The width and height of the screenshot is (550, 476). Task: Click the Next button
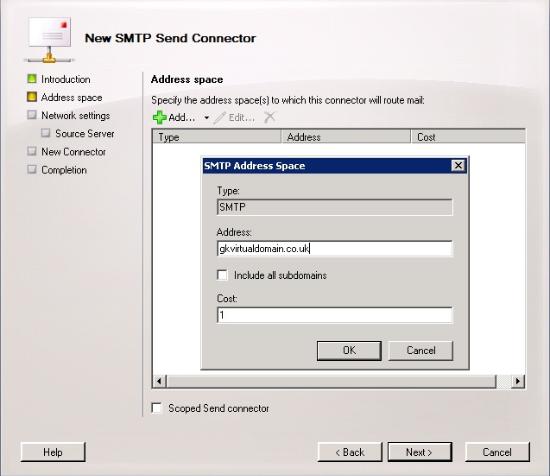pyautogui.click(x=420, y=452)
